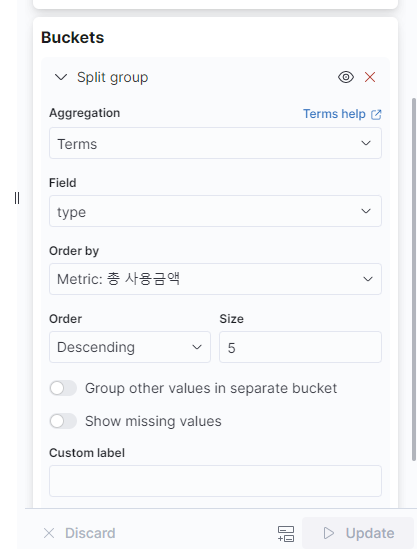Click the Custom label text field

pyautogui.click(x=215, y=481)
